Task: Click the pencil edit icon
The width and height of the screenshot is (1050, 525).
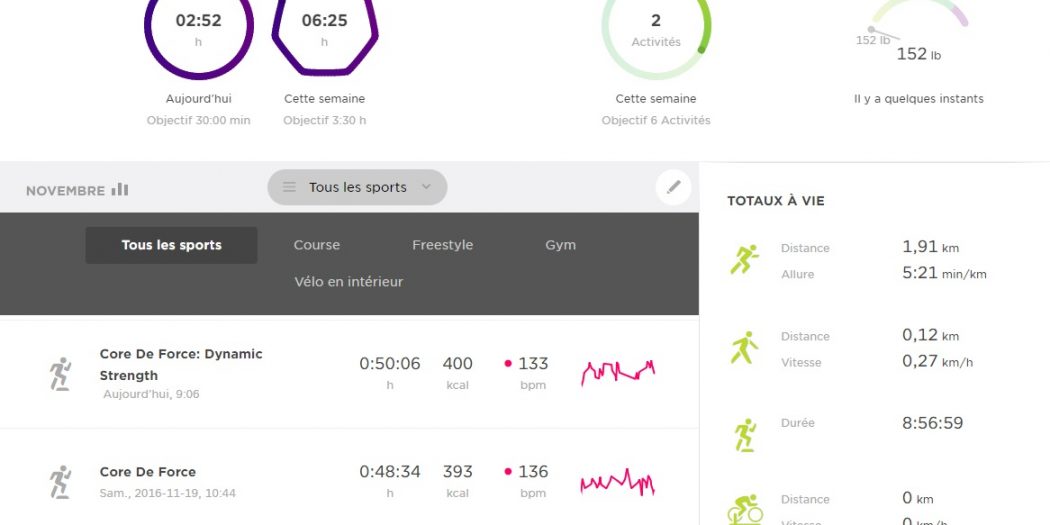Action: (673, 187)
